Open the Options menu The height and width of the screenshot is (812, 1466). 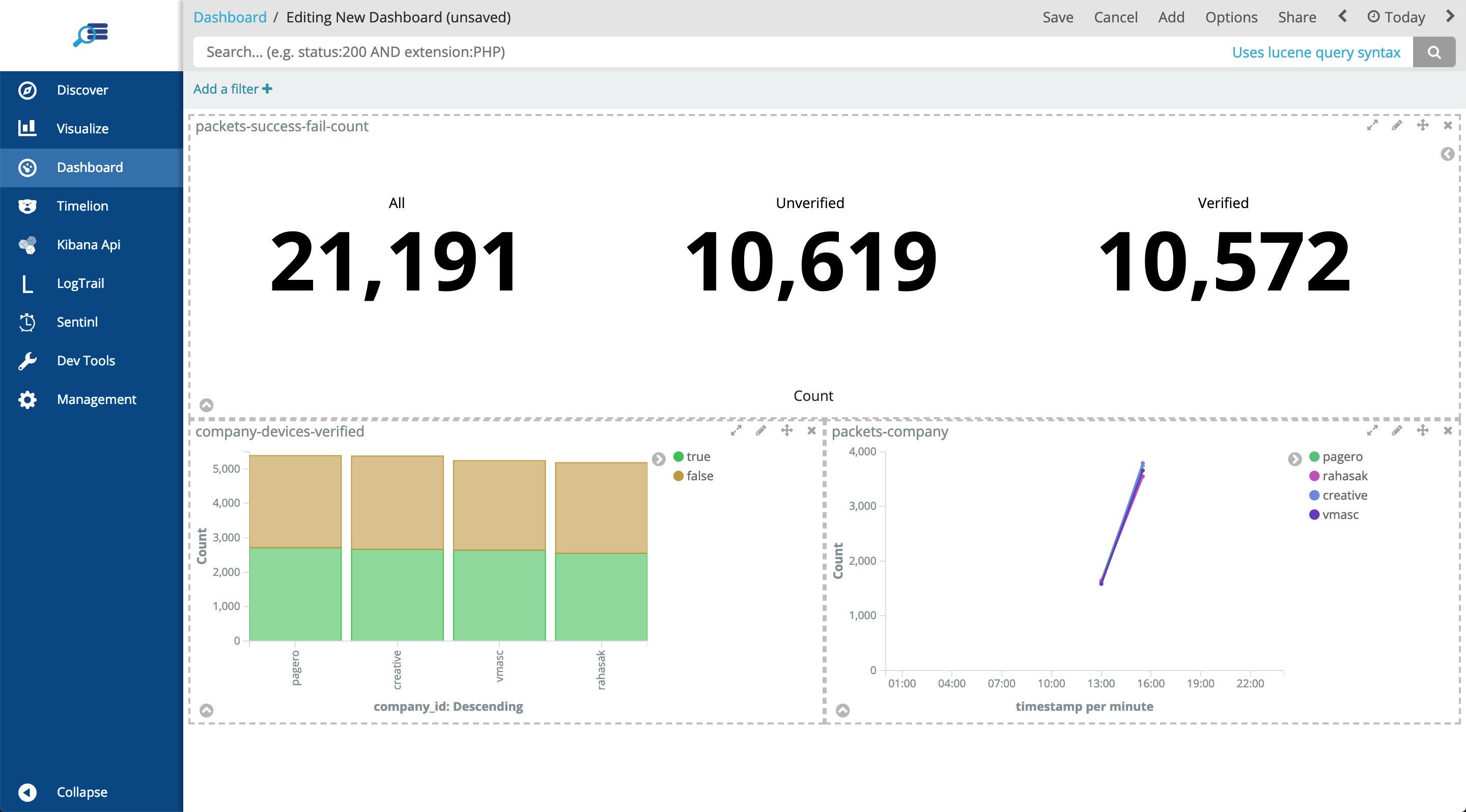[1231, 17]
